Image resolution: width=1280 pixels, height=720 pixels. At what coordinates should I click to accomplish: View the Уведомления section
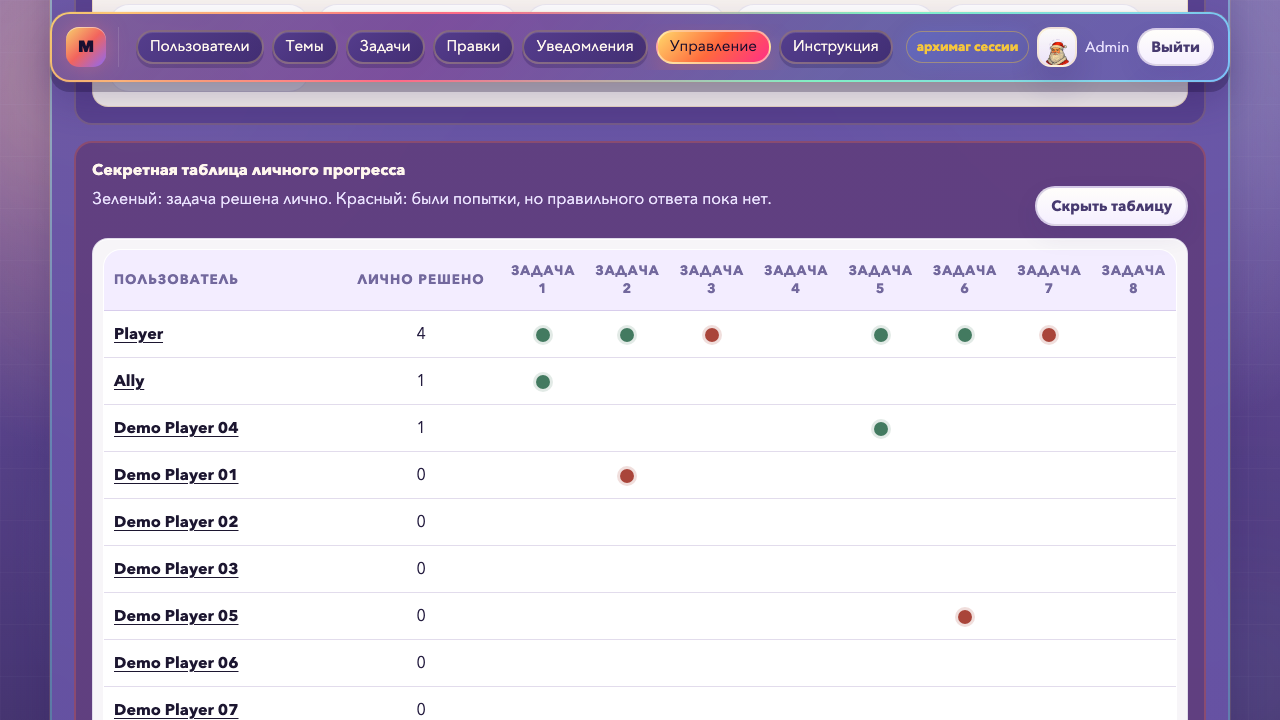585,47
